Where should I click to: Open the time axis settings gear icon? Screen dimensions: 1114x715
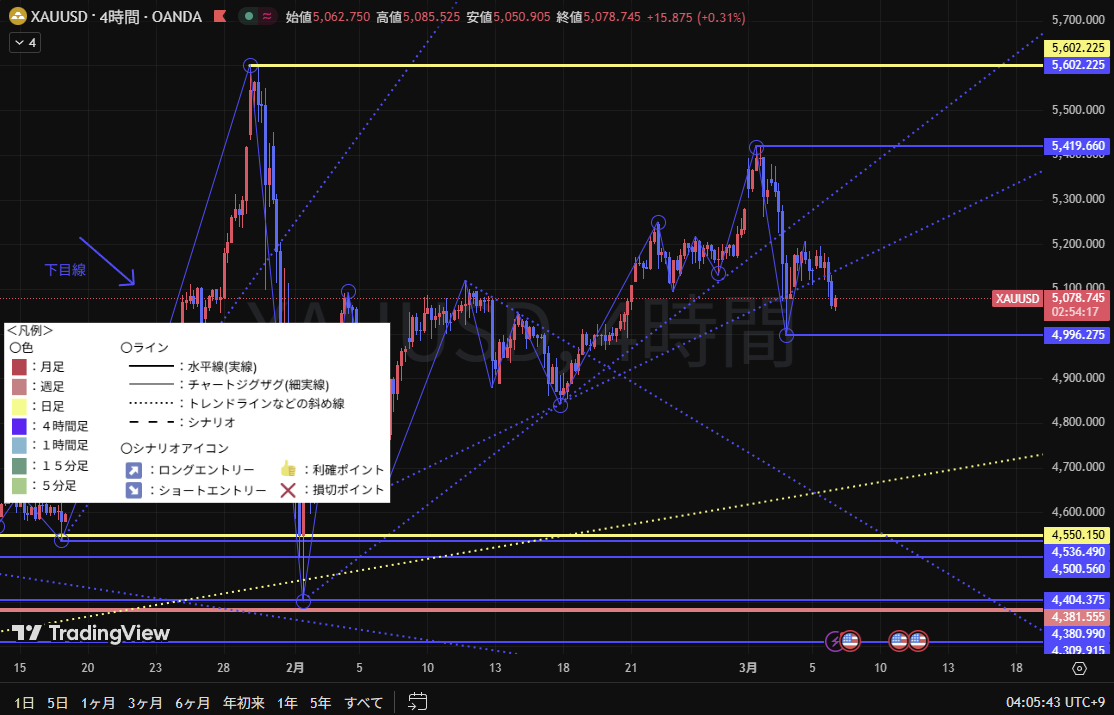coord(1079,668)
